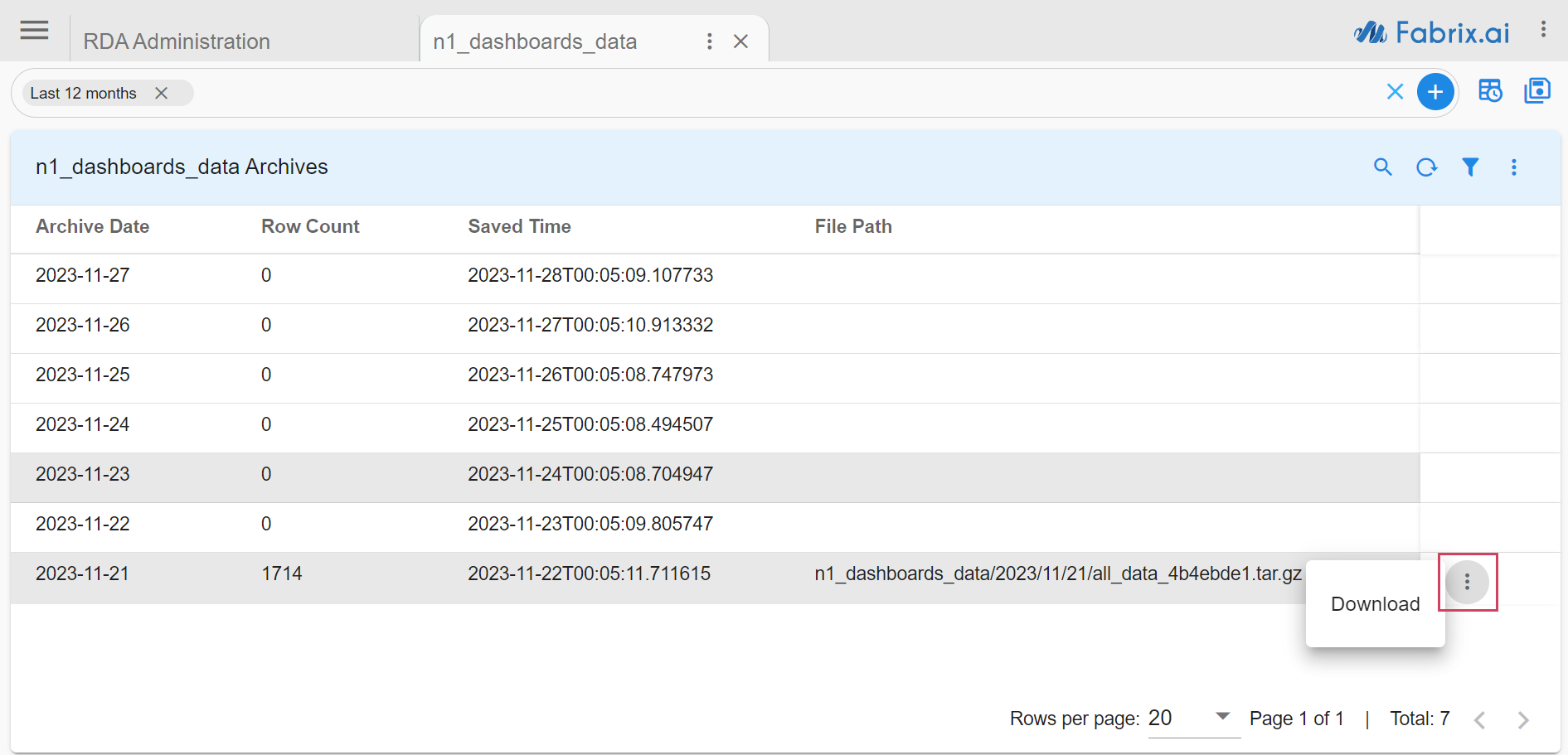
Task: Open the hamburger navigation menu
Action: (34, 31)
